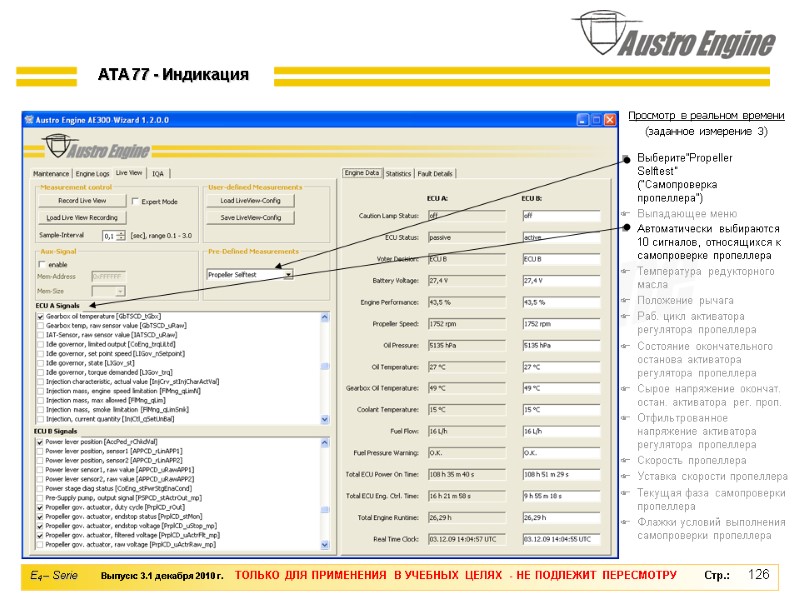Click up arrow of ECU B Signals scrollbar
Image resolution: width=800 pixels, height=600 pixels.
325,443
